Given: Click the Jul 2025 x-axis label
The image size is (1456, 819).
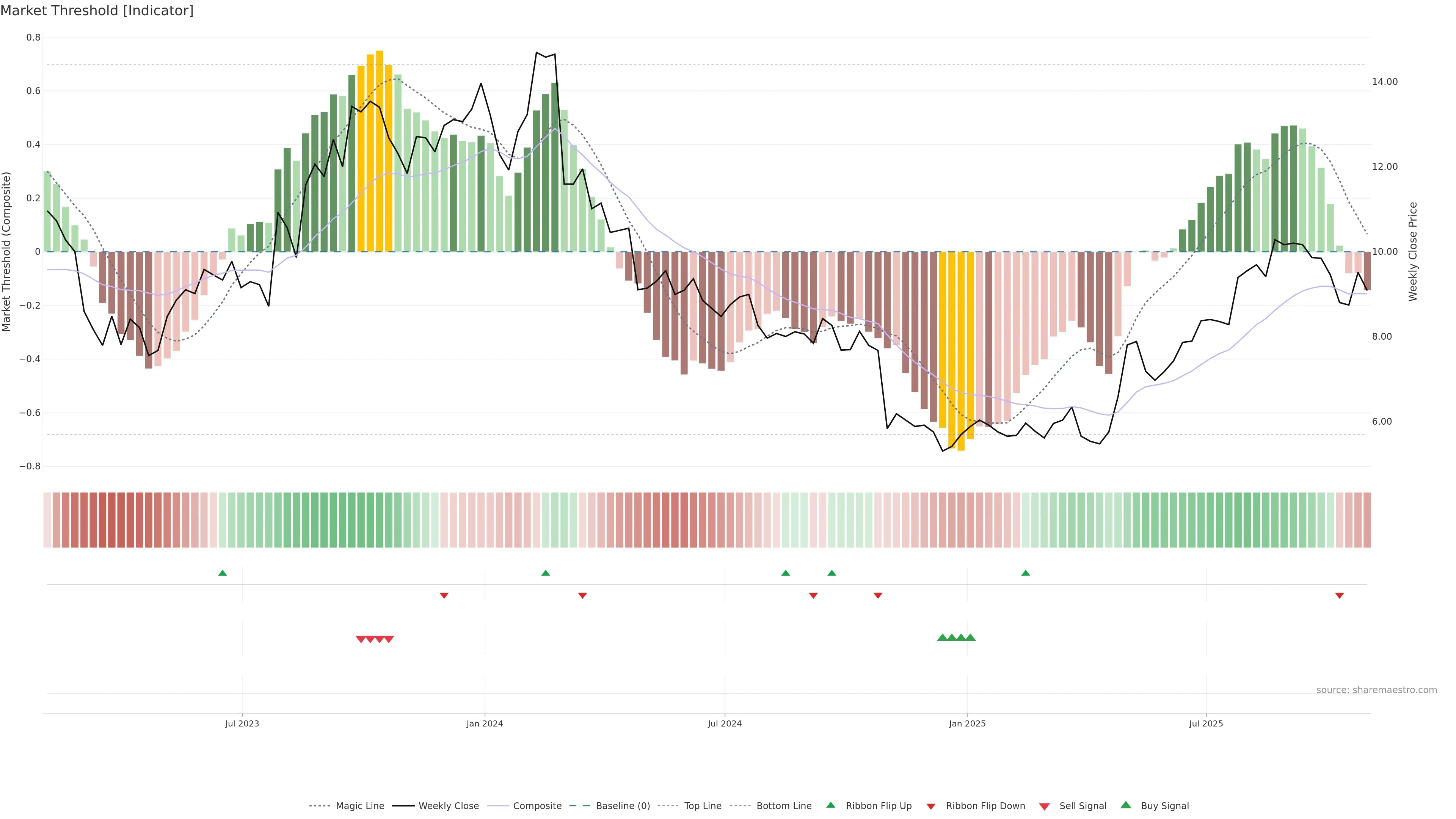Looking at the screenshot, I should 1206,723.
